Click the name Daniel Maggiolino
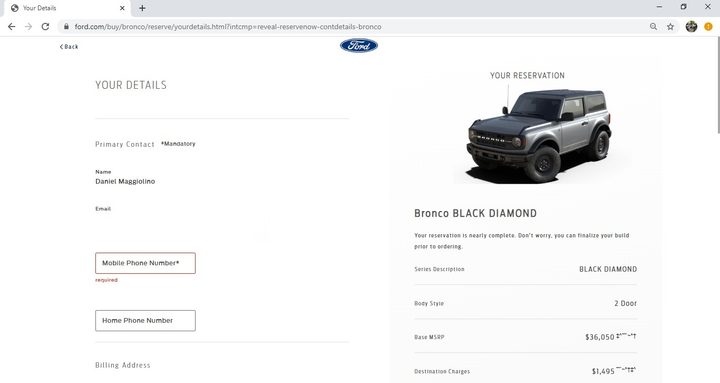Image resolution: width=720 pixels, height=383 pixels. [x=125, y=181]
